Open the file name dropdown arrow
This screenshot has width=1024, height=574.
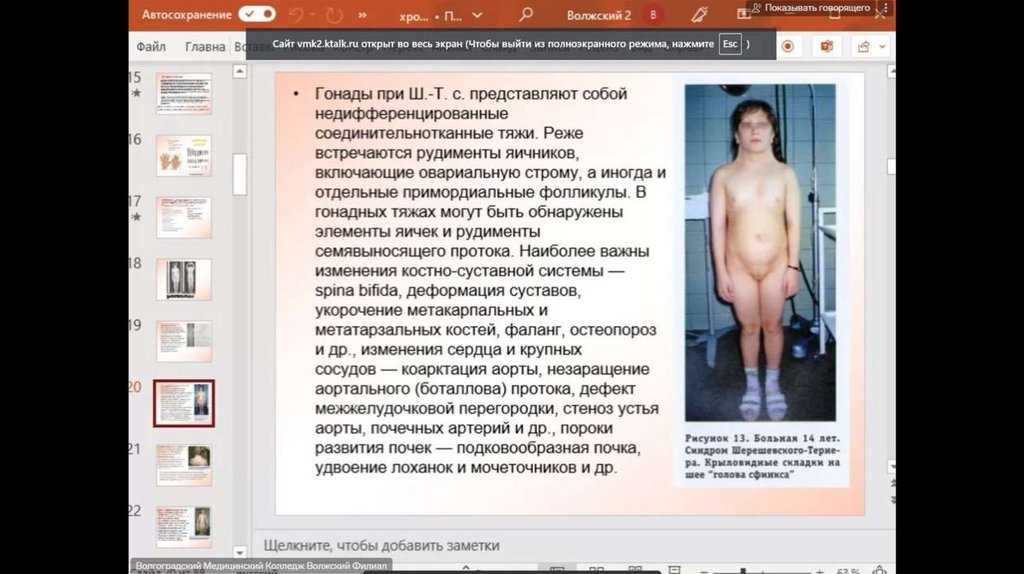[477, 16]
